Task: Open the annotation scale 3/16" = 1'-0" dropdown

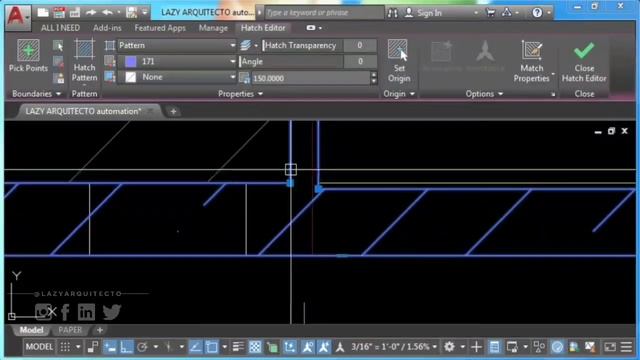Action: coord(394,347)
